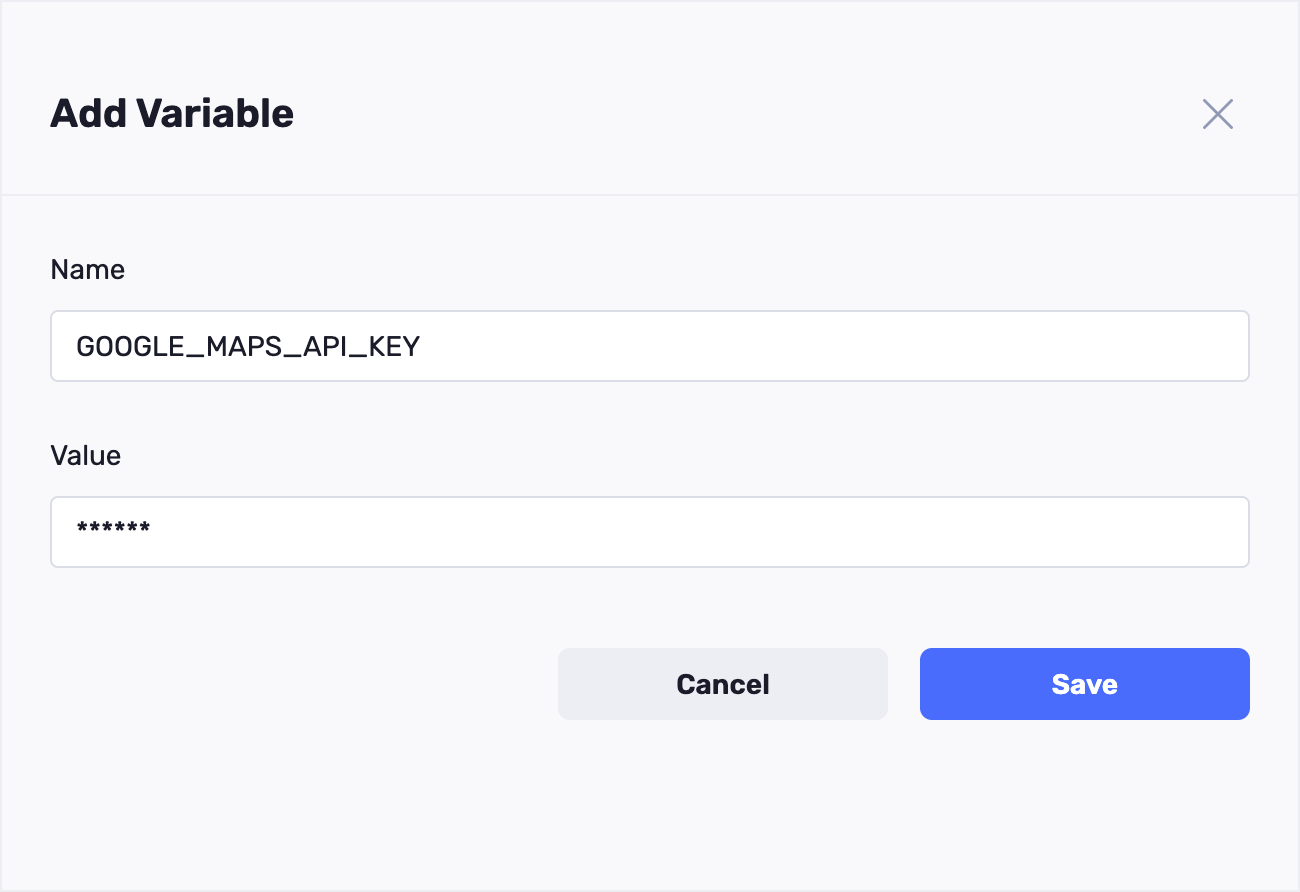Close the Add Variable dialog with X

[1217, 114]
